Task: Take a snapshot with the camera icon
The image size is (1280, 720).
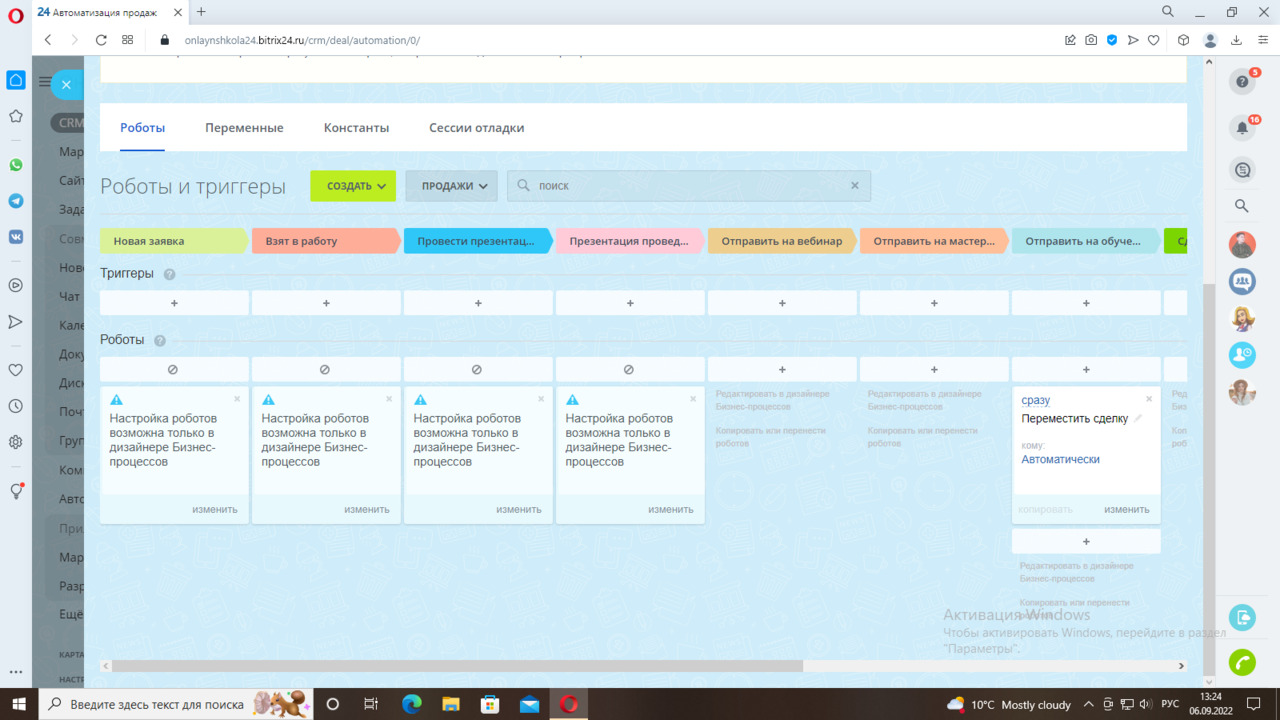Action: (x=1091, y=40)
